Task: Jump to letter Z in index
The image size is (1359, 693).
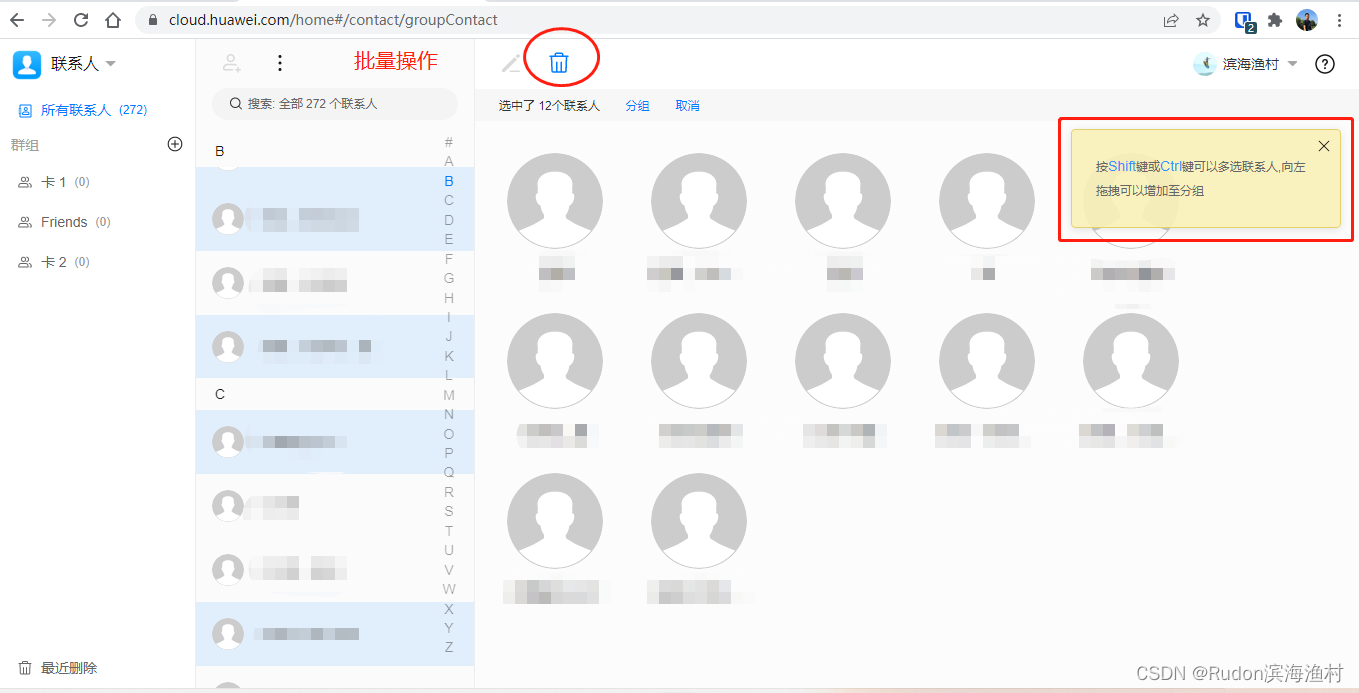Action: coord(449,647)
